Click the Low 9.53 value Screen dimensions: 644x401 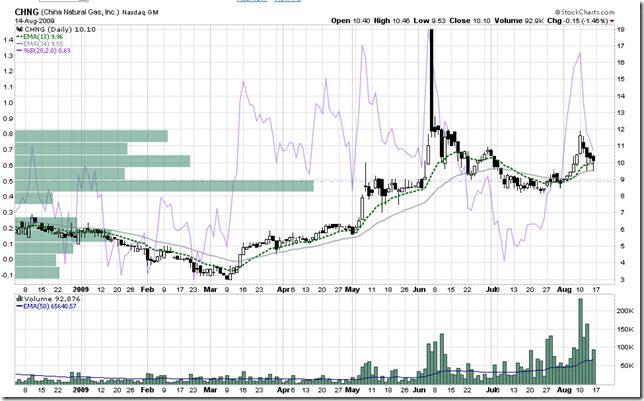pos(430,21)
